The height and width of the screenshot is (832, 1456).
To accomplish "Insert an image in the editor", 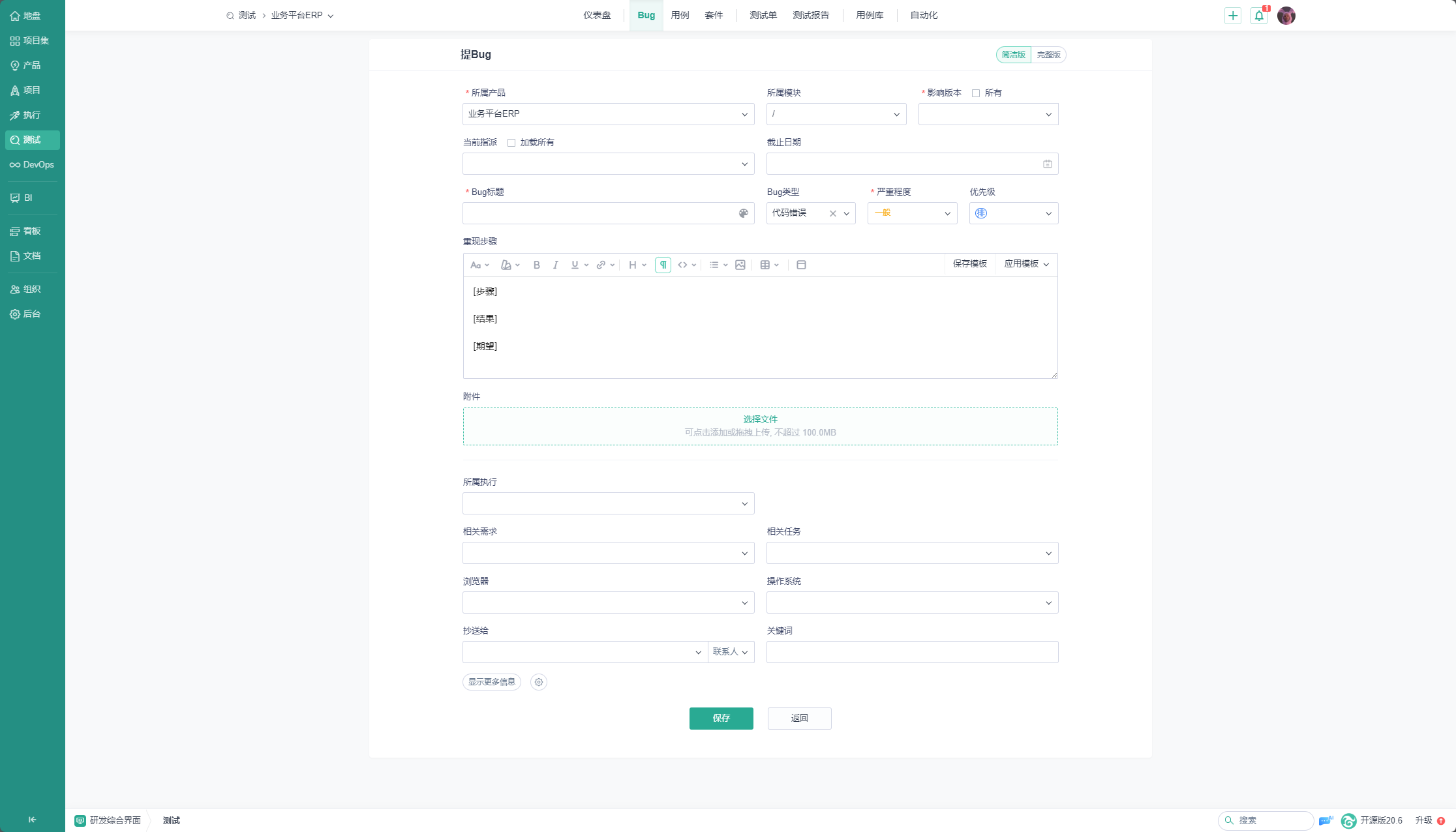I will [x=740, y=265].
